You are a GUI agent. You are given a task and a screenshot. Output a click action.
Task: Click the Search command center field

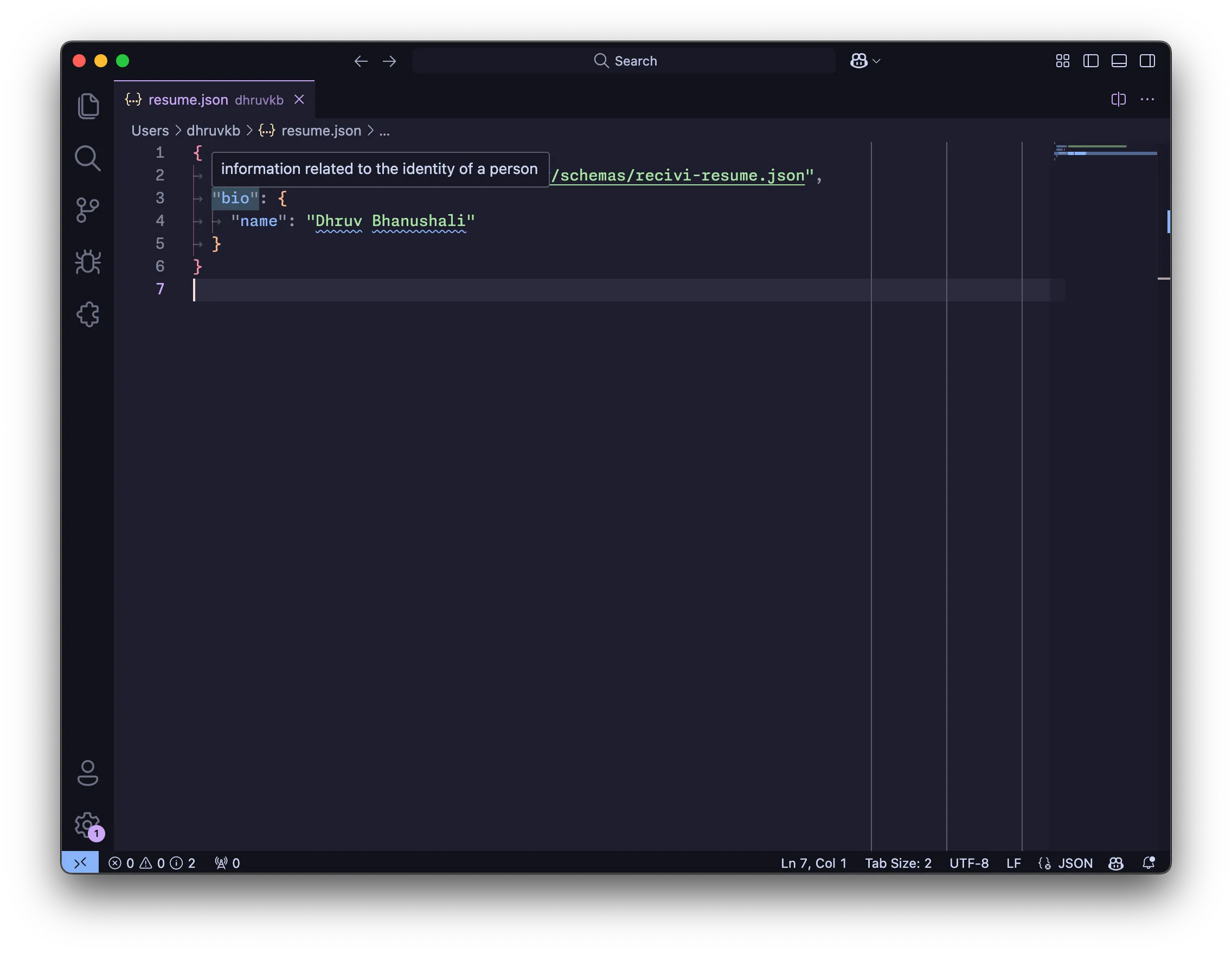(x=624, y=61)
